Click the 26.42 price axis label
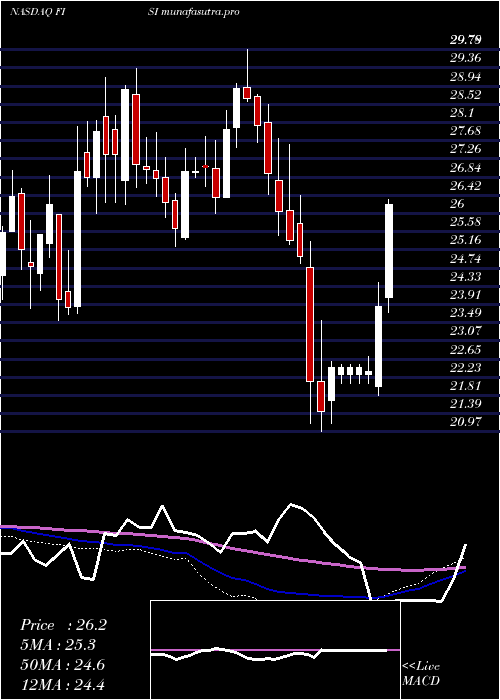This screenshot has height=700, width=500. (x=466, y=186)
